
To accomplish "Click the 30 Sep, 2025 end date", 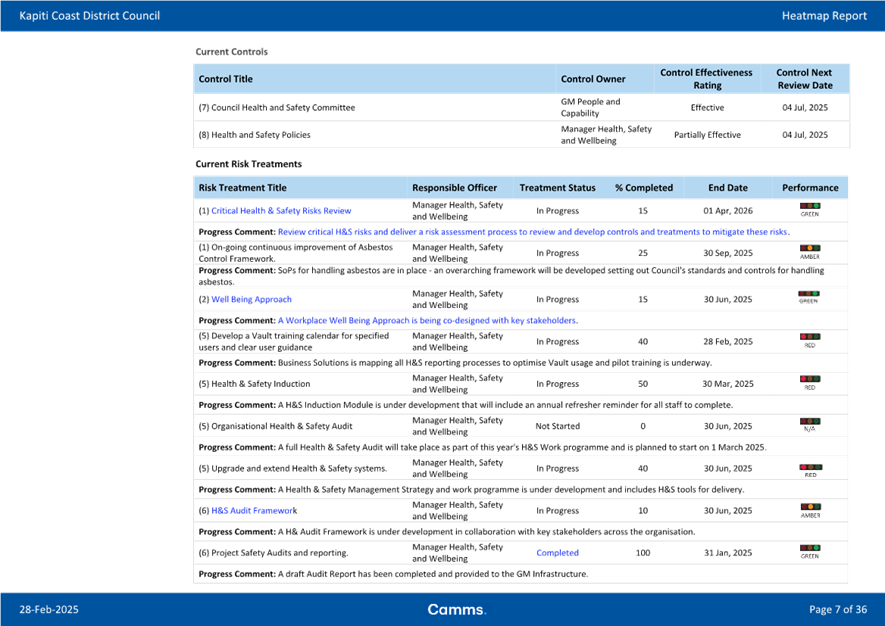I will 728,253.
